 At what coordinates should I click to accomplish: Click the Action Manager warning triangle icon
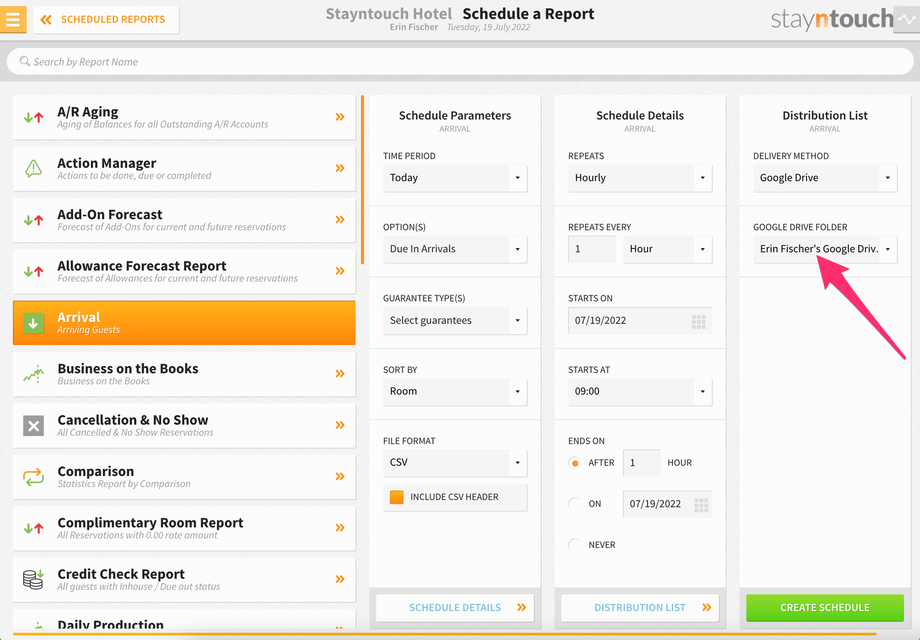pos(33,168)
